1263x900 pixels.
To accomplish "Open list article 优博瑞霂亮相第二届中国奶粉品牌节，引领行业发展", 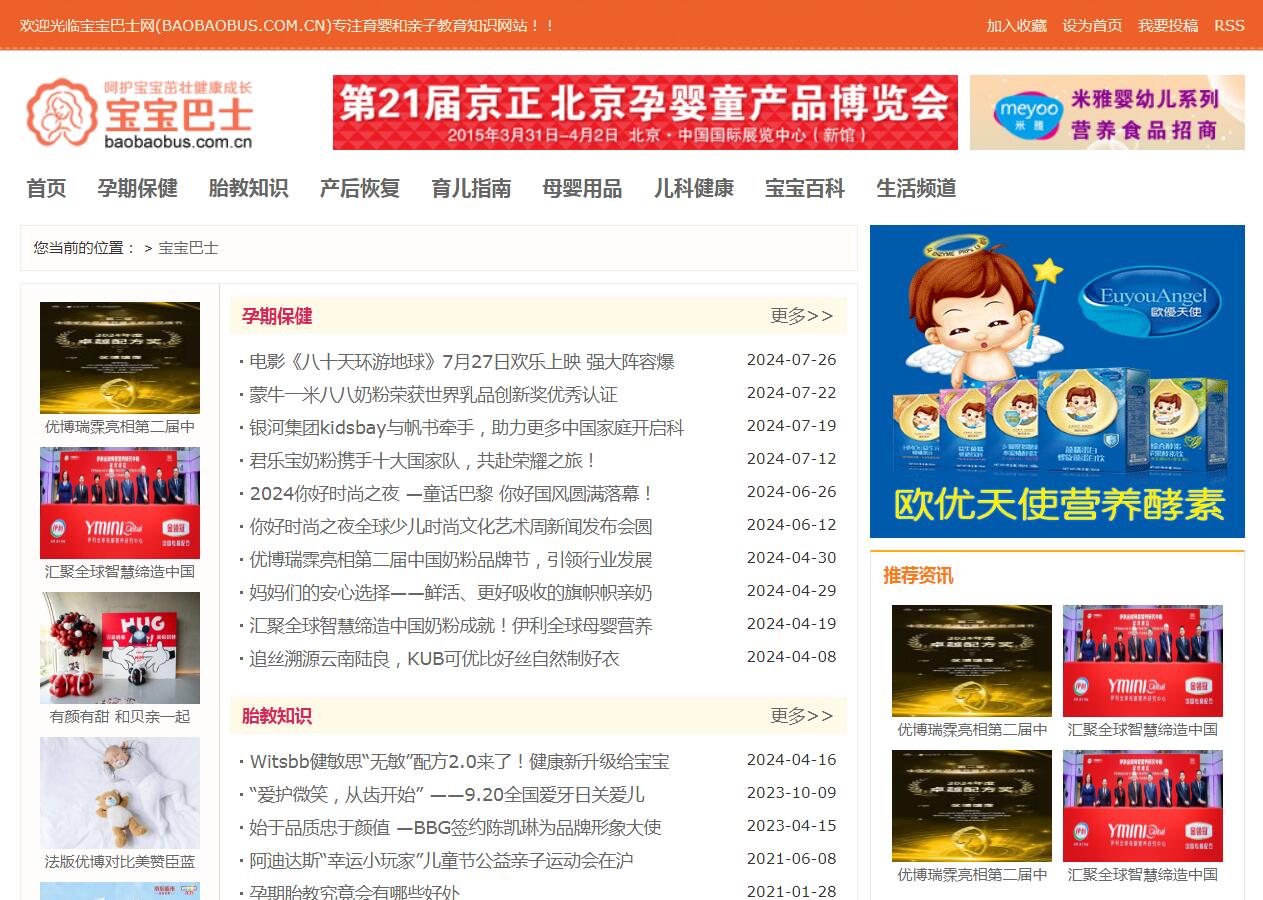I will pyautogui.click(x=451, y=559).
